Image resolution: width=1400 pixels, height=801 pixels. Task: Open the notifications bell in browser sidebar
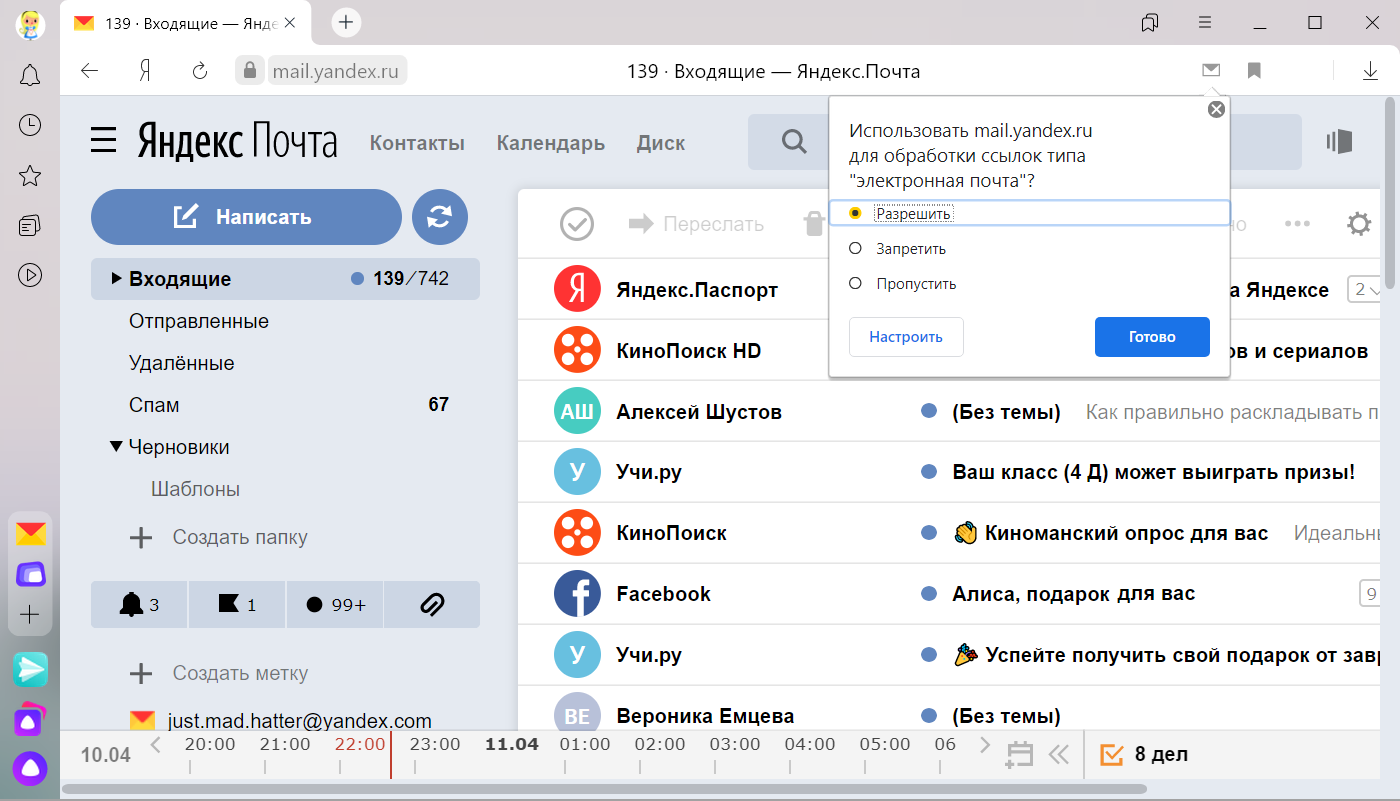30,75
